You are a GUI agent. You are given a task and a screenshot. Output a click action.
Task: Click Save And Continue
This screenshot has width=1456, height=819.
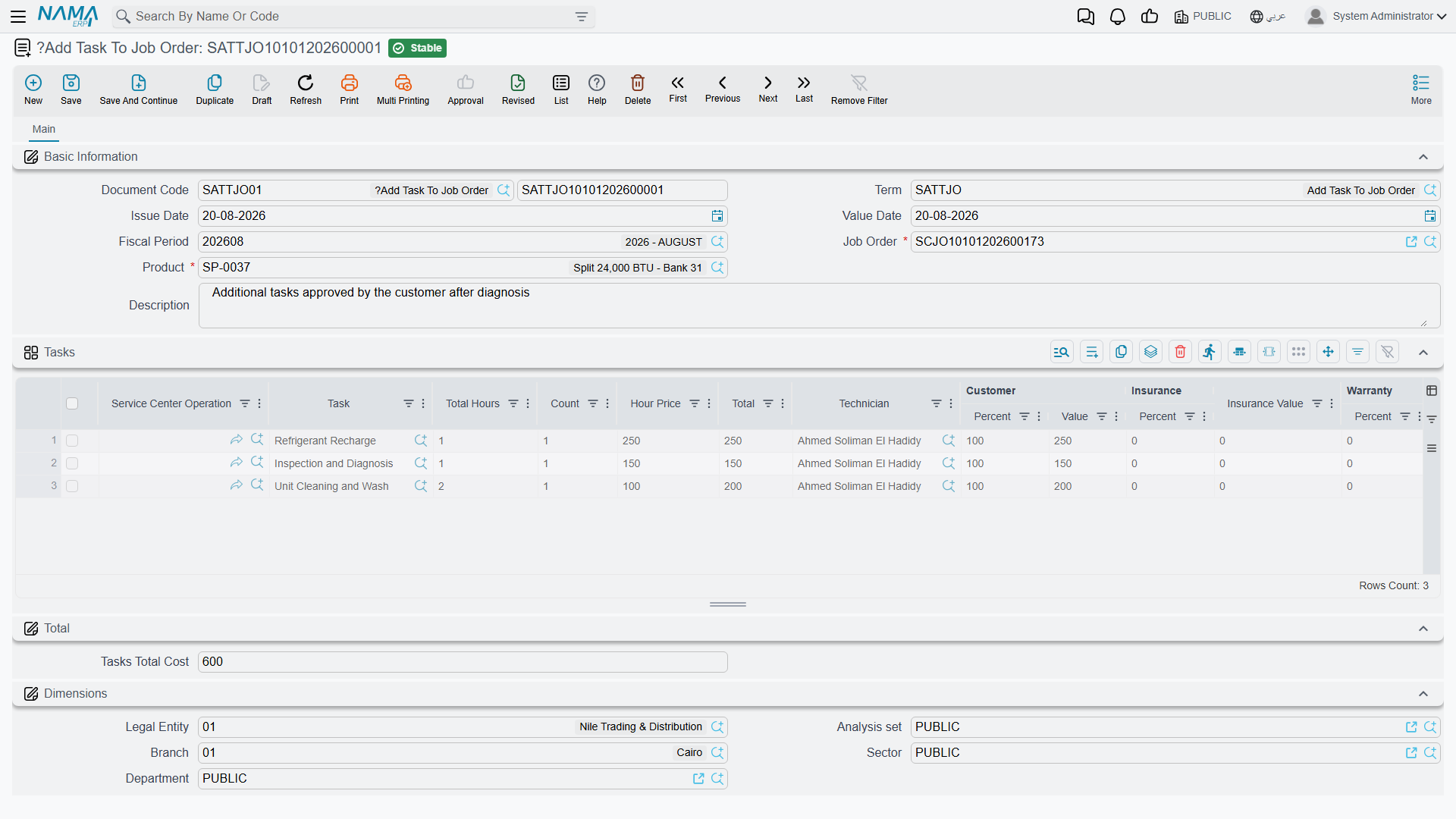pyautogui.click(x=139, y=89)
